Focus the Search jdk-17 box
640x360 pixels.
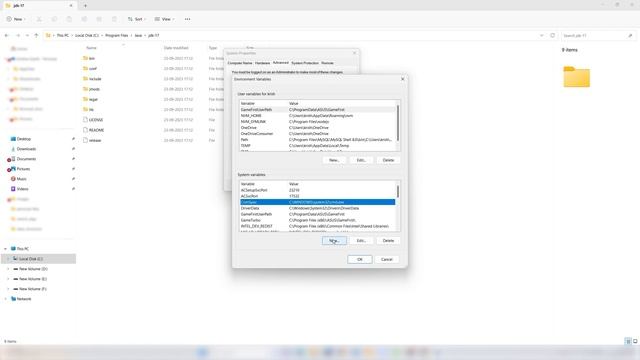598,36
